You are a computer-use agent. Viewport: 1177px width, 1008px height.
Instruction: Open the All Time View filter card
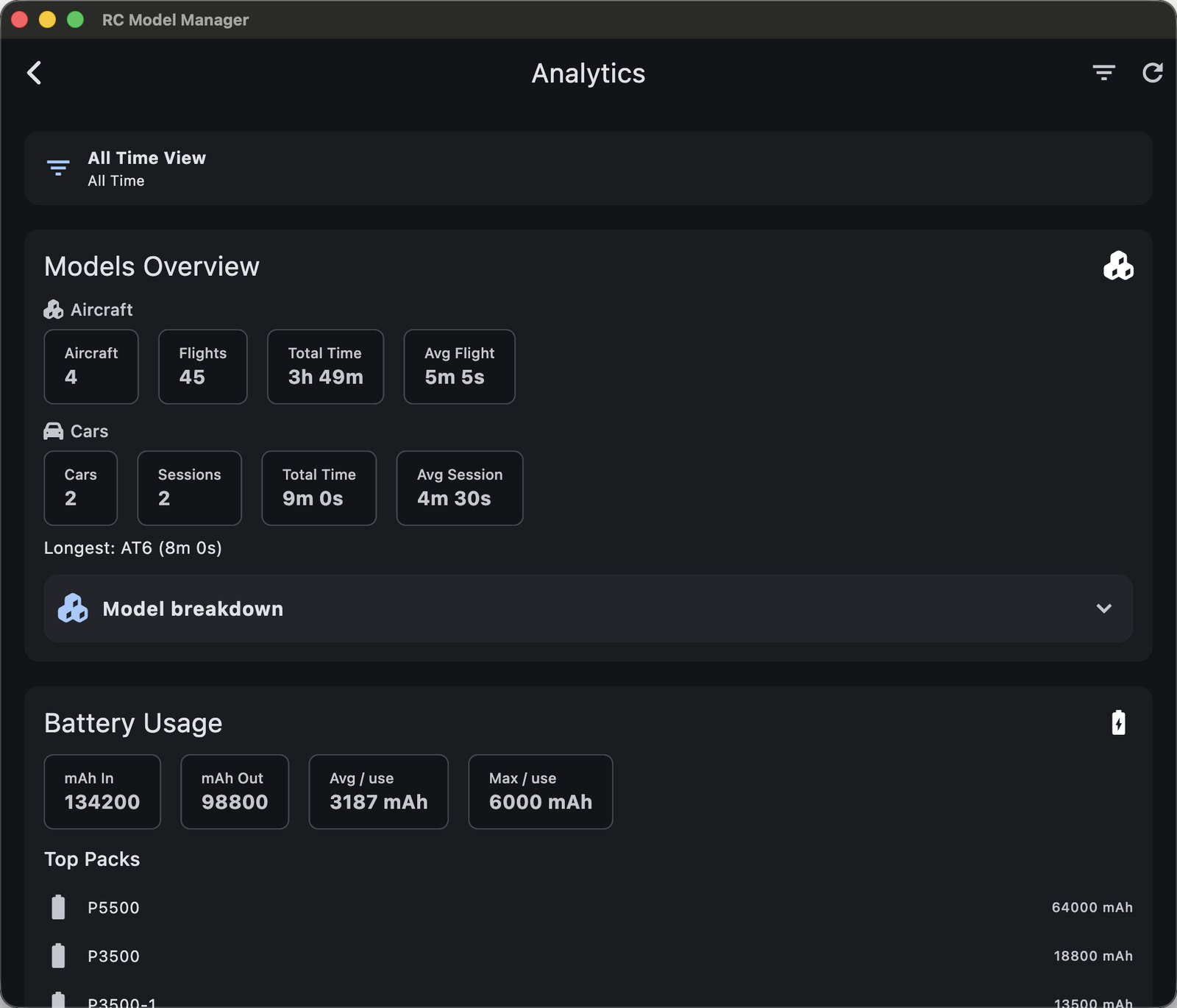click(x=588, y=168)
